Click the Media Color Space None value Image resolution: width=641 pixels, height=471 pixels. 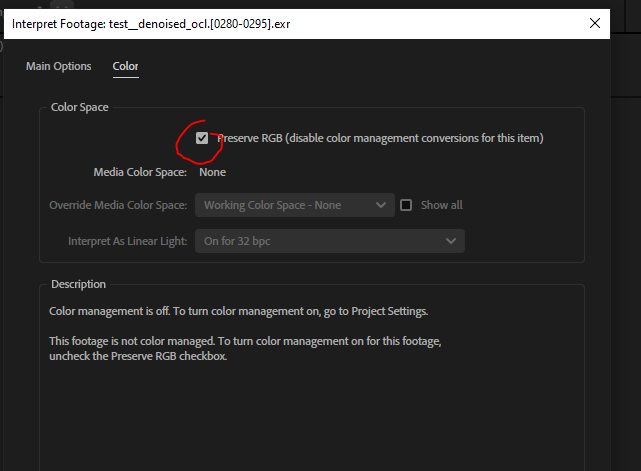[212, 172]
